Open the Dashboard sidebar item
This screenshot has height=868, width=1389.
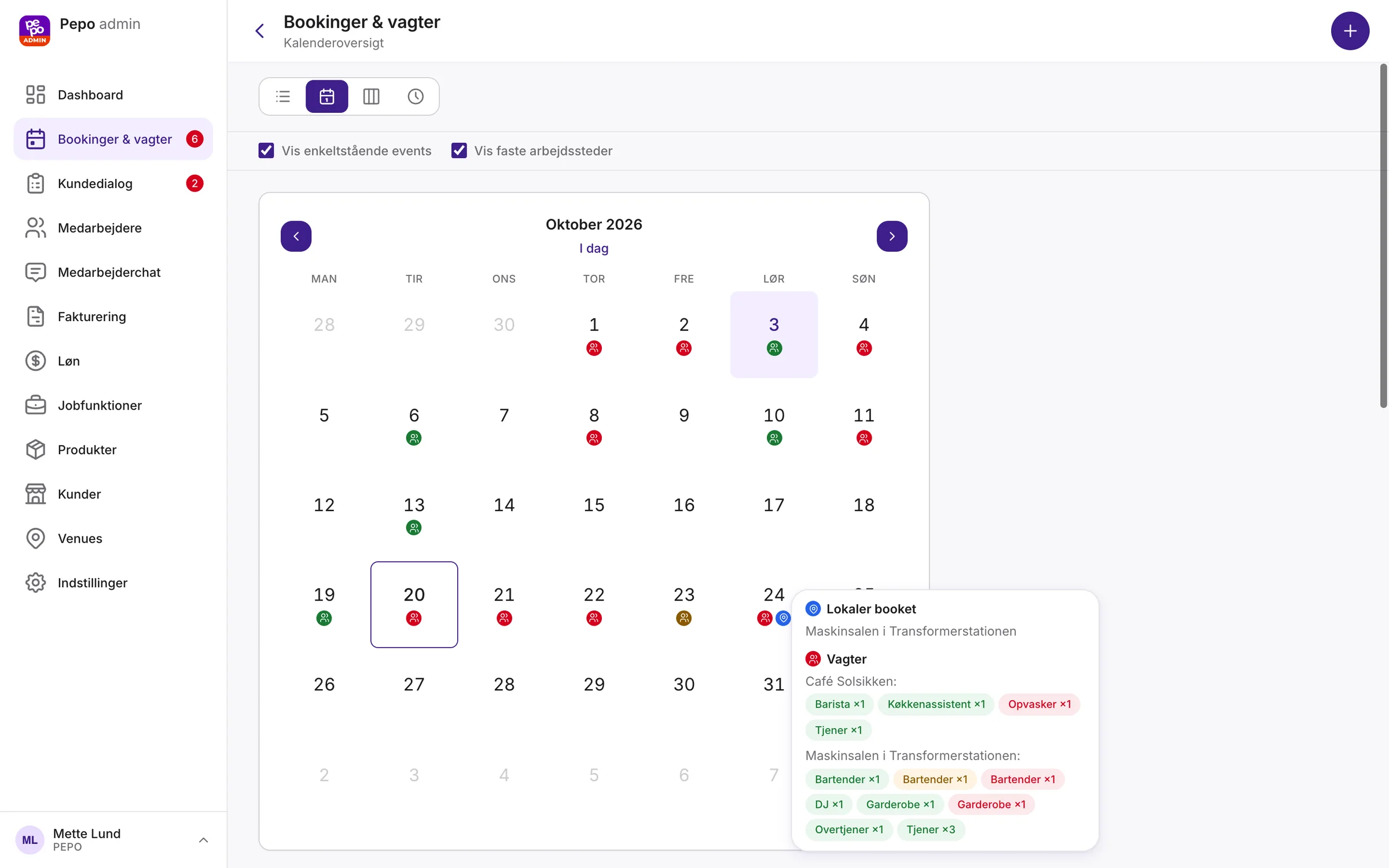[x=113, y=94]
